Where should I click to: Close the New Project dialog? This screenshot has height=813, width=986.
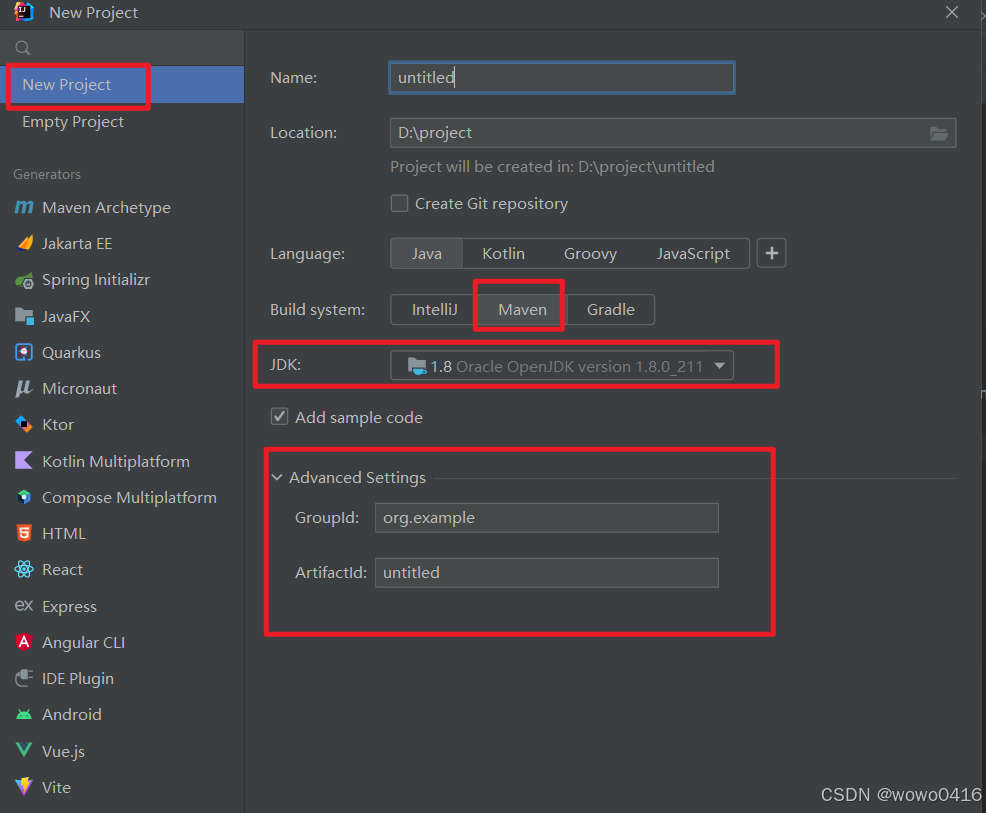(951, 12)
